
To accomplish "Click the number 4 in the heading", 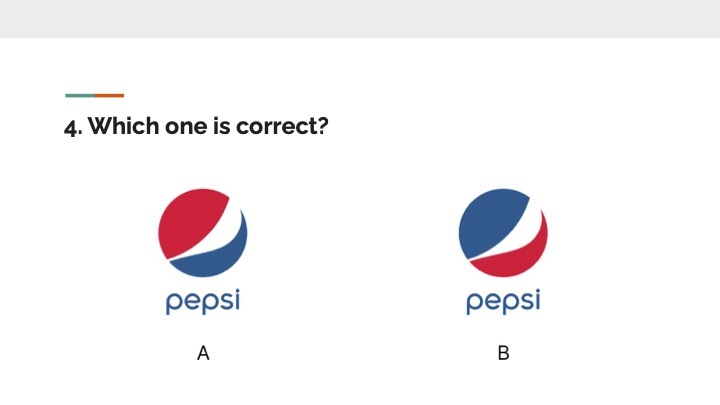I will pyautogui.click(x=70, y=129).
